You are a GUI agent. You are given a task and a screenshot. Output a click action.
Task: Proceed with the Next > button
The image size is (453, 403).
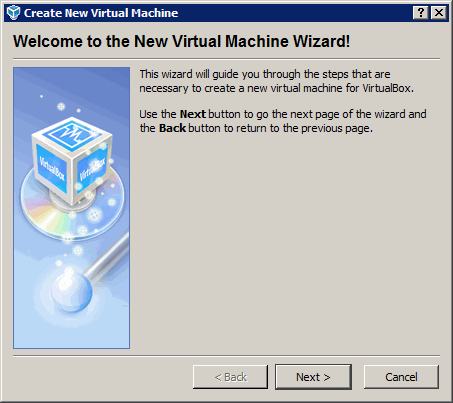pyautogui.click(x=313, y=377)
